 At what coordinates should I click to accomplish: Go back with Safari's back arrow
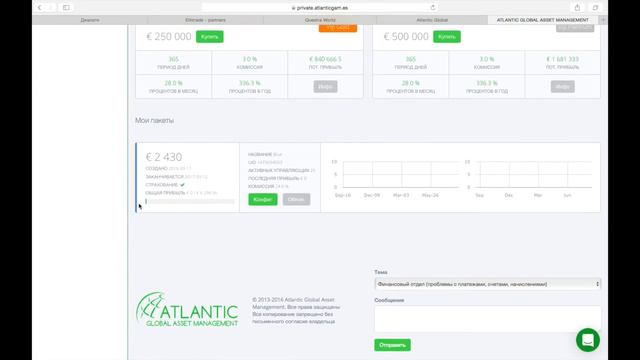(40, 7)
